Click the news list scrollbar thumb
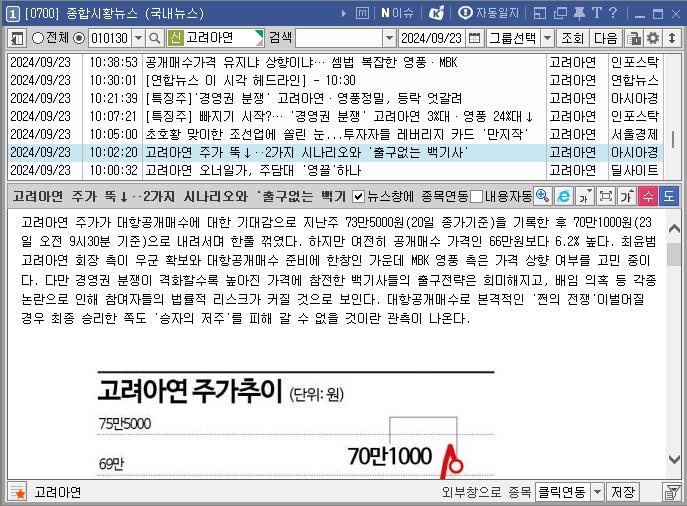Viewport: 687px width, 506px height. click(673, 139)
